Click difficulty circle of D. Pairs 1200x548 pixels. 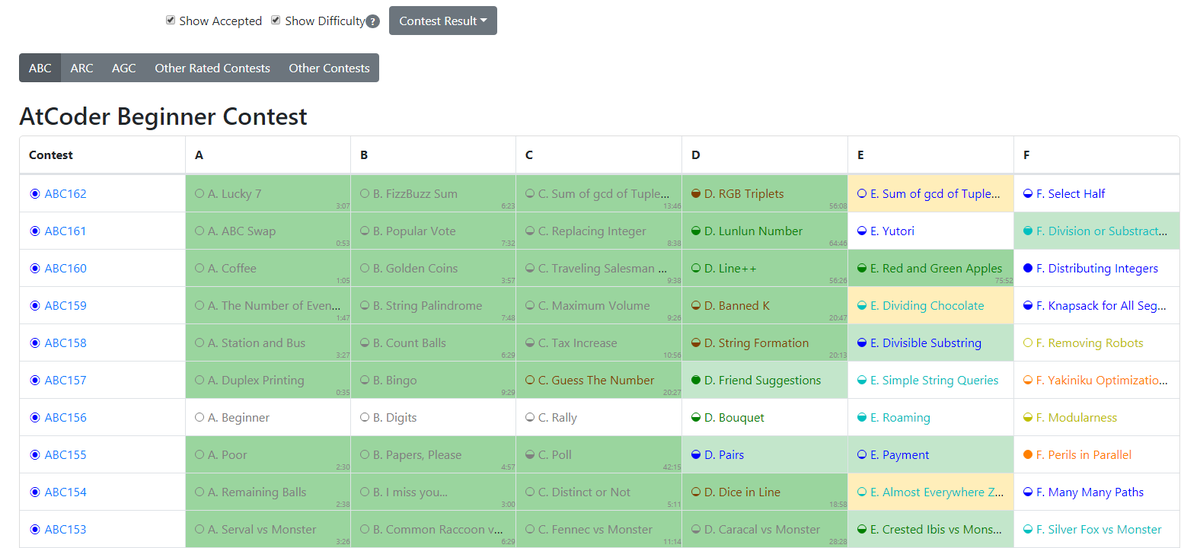[x=696, y=455]
